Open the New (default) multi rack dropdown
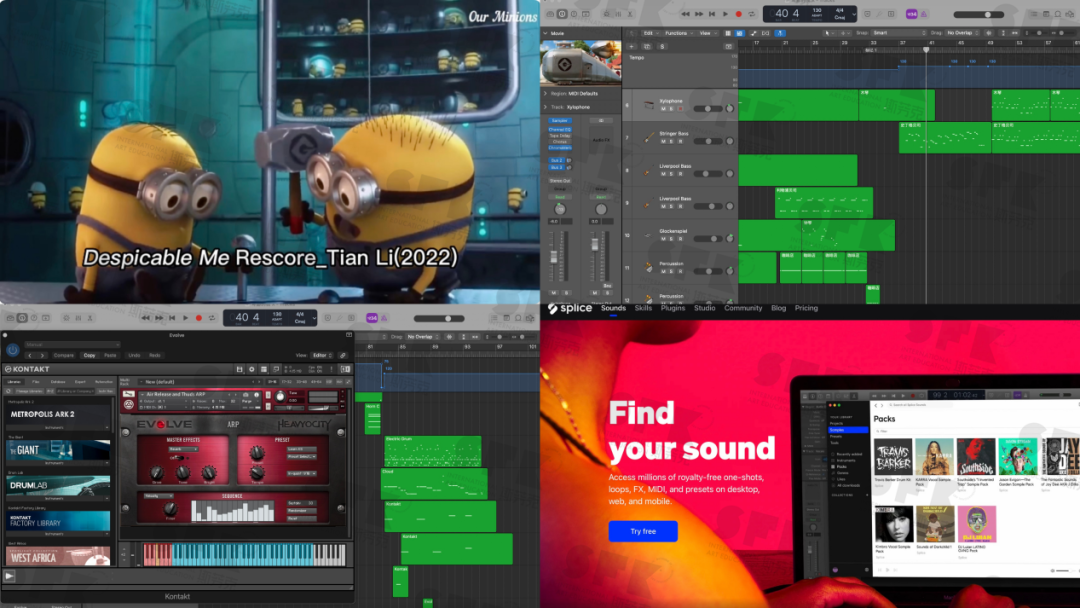Image resolution: width=1080 pixels, height=608 pixels. point(200,381)
